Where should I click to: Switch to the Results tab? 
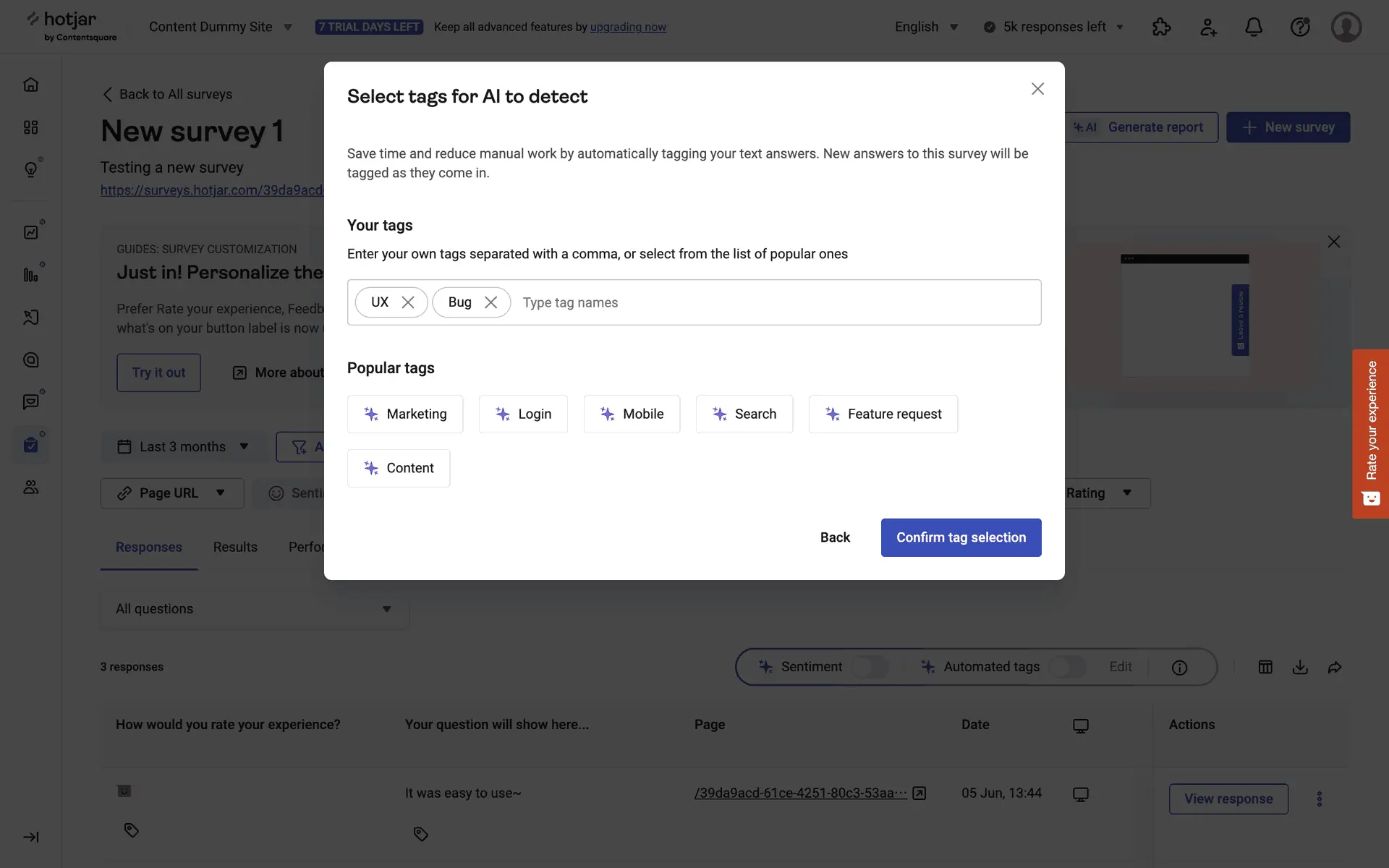click(x=235, y=547)
